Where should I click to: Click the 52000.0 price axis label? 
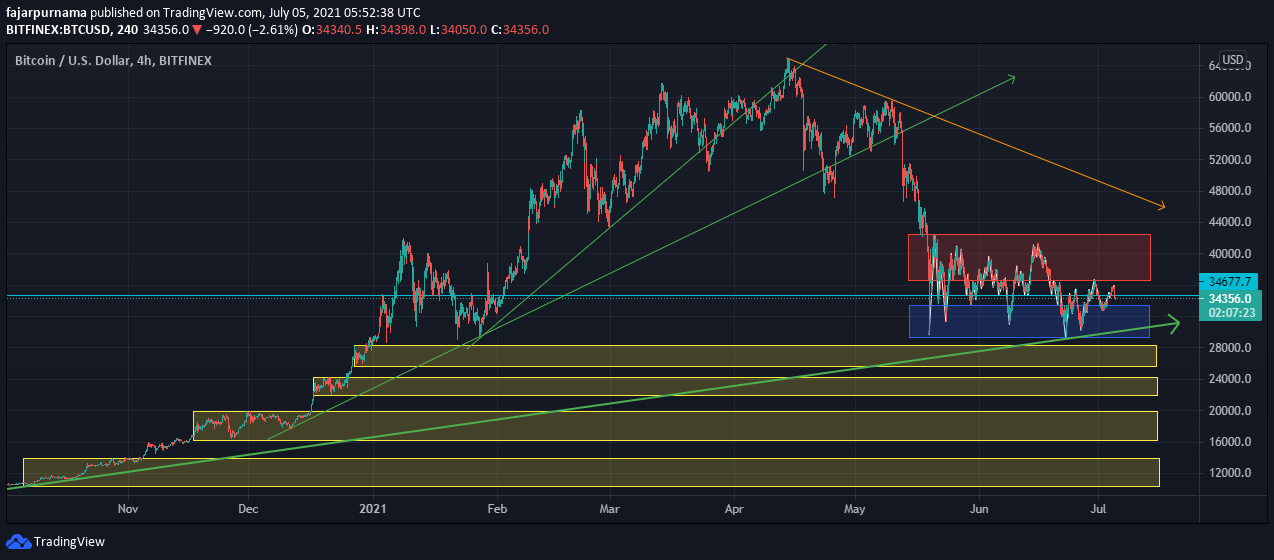pyautogui.click(x=1230, y=160)
